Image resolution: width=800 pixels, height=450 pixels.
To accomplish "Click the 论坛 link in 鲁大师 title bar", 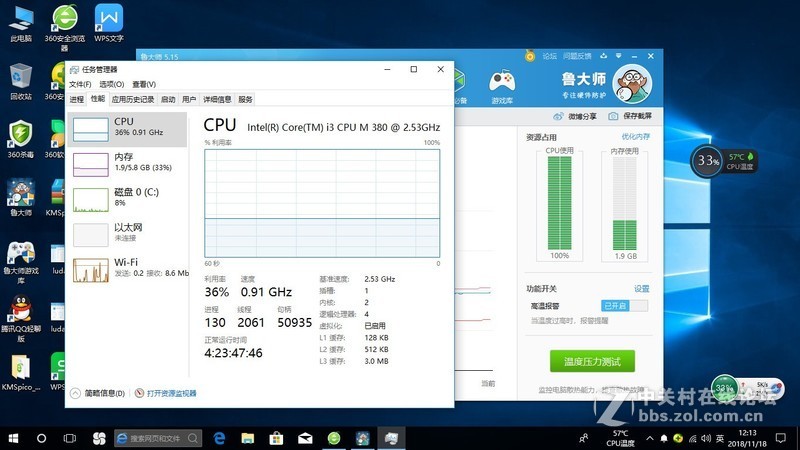I will tap(549, 56).
